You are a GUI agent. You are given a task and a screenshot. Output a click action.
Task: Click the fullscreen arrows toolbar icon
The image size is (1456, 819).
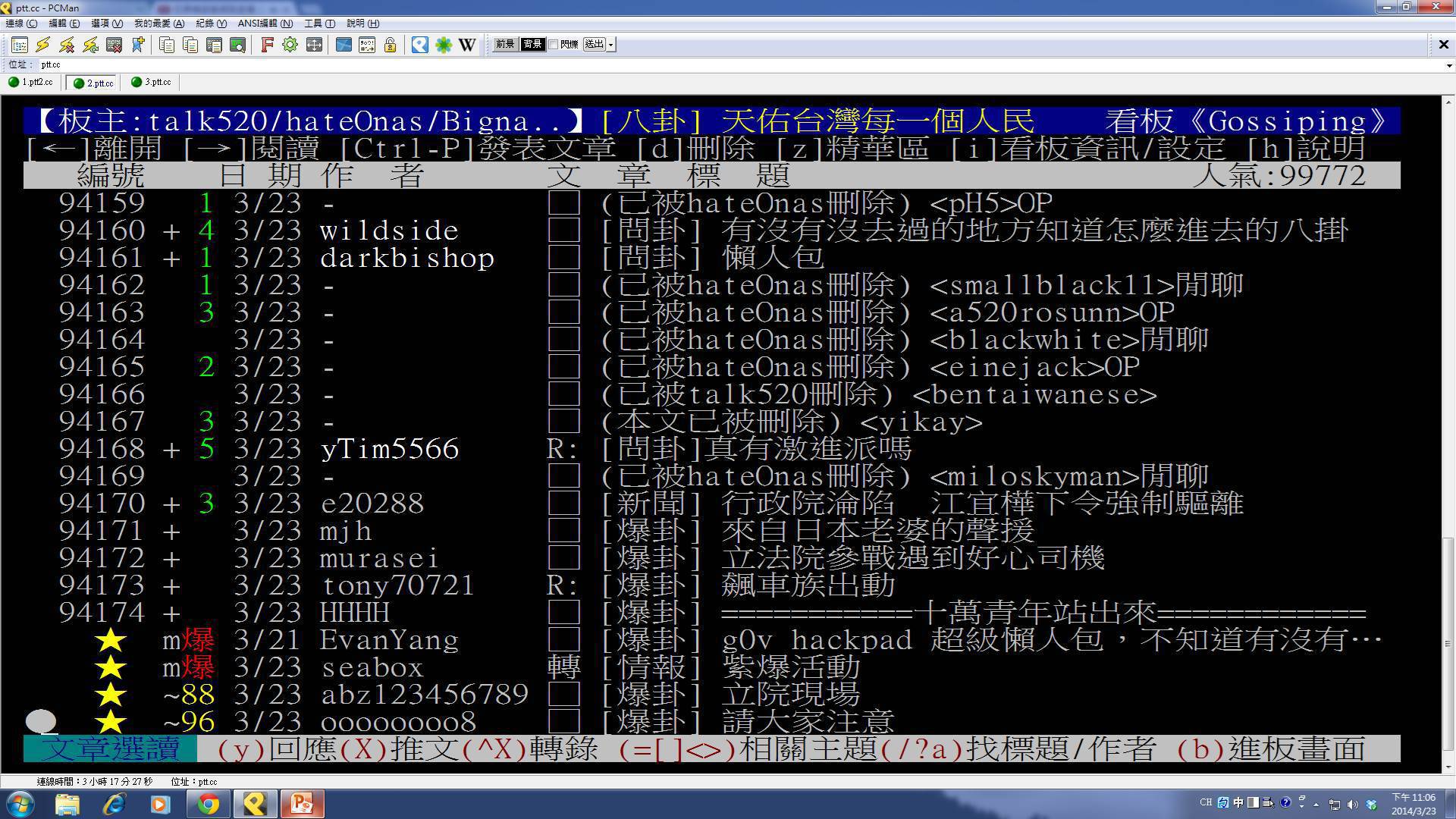[314, 45]
